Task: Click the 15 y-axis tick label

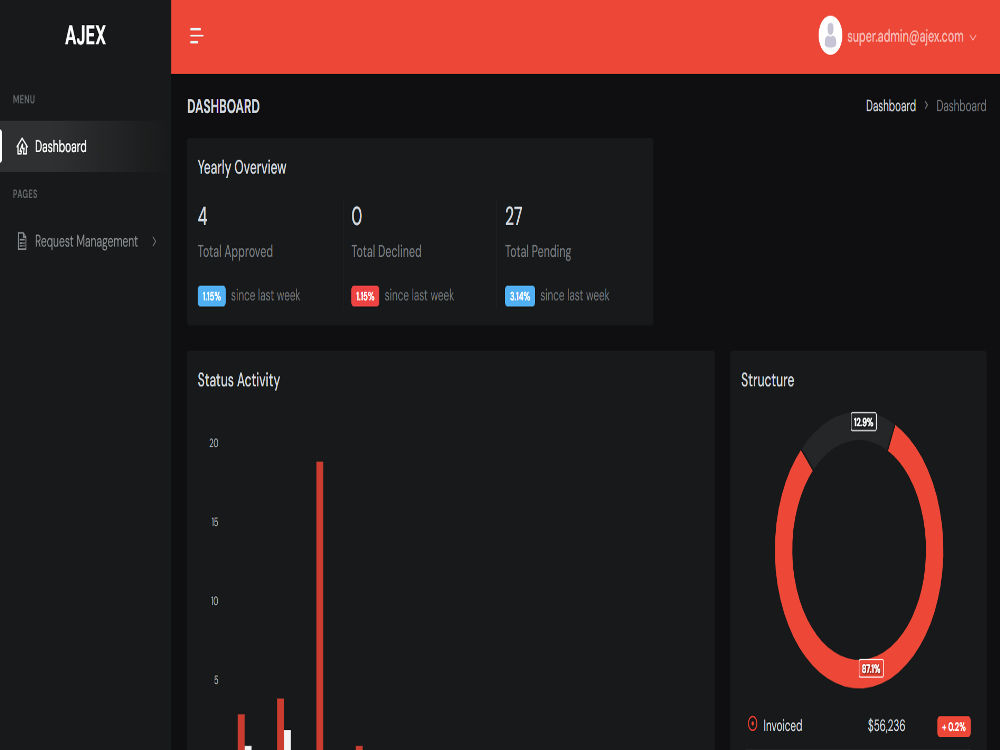Action: 214,522
